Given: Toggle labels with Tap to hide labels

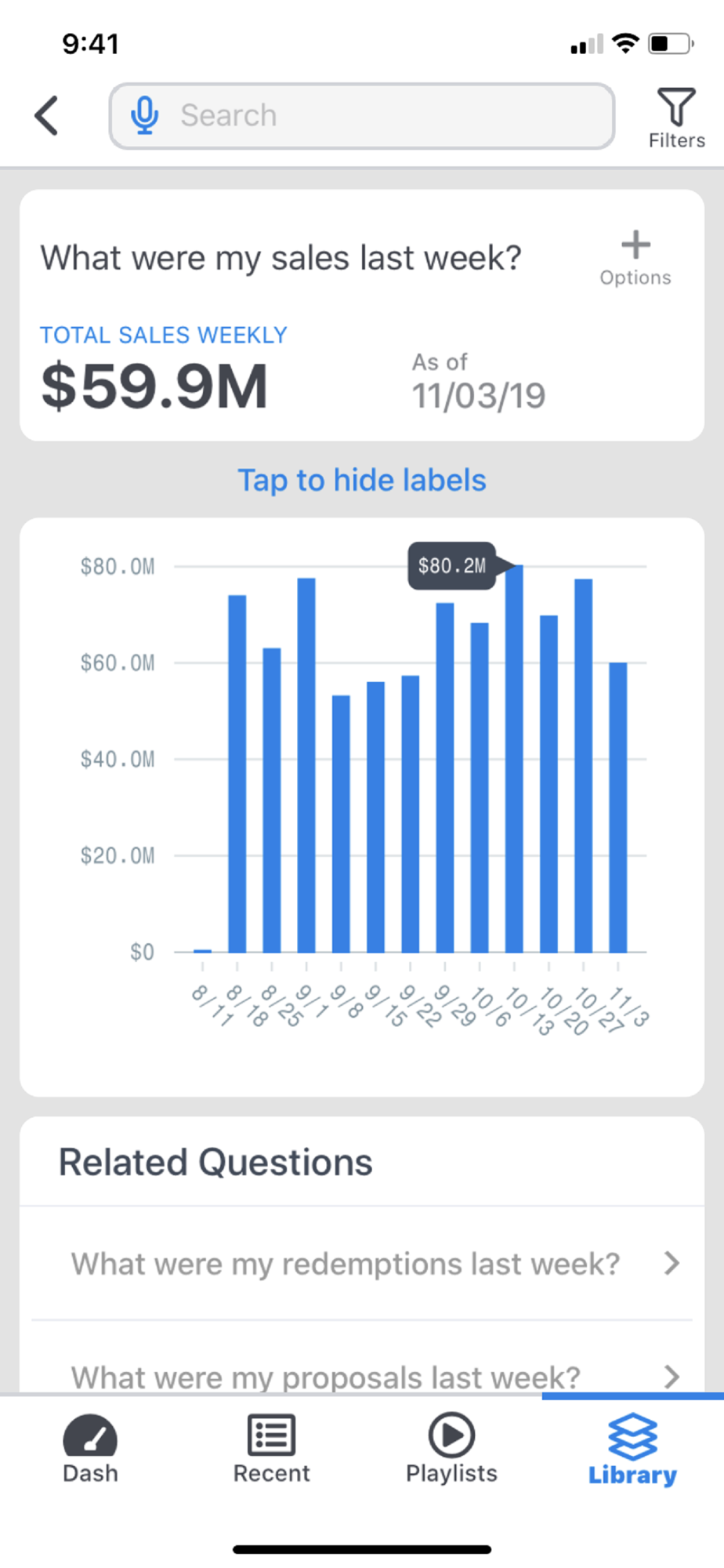Looking at the screenshot, I should 362,480.
